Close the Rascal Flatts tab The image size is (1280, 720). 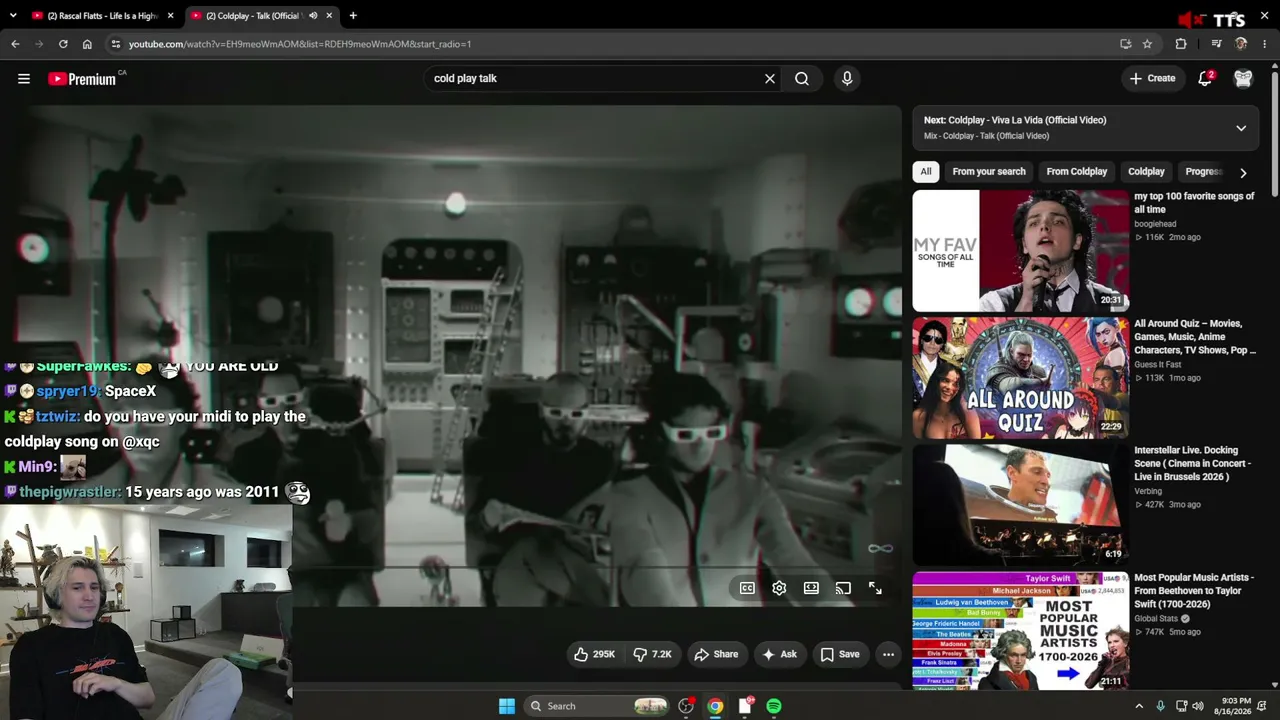pos(171,16)
